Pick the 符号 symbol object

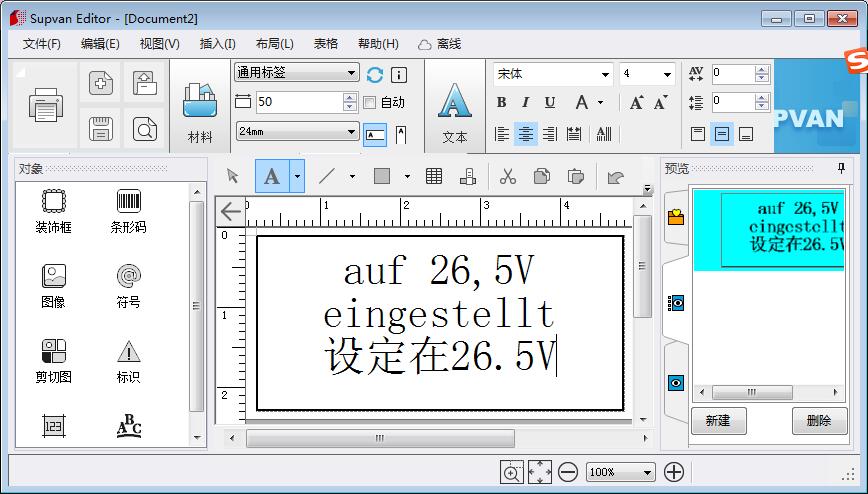(x=128, y=283)
